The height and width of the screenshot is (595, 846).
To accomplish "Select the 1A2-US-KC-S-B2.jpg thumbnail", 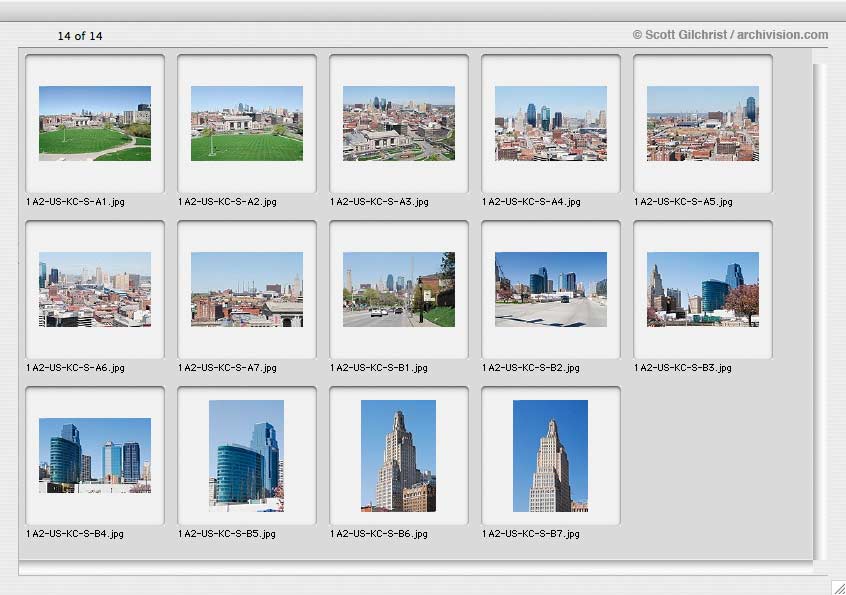I will coord(551,289).
